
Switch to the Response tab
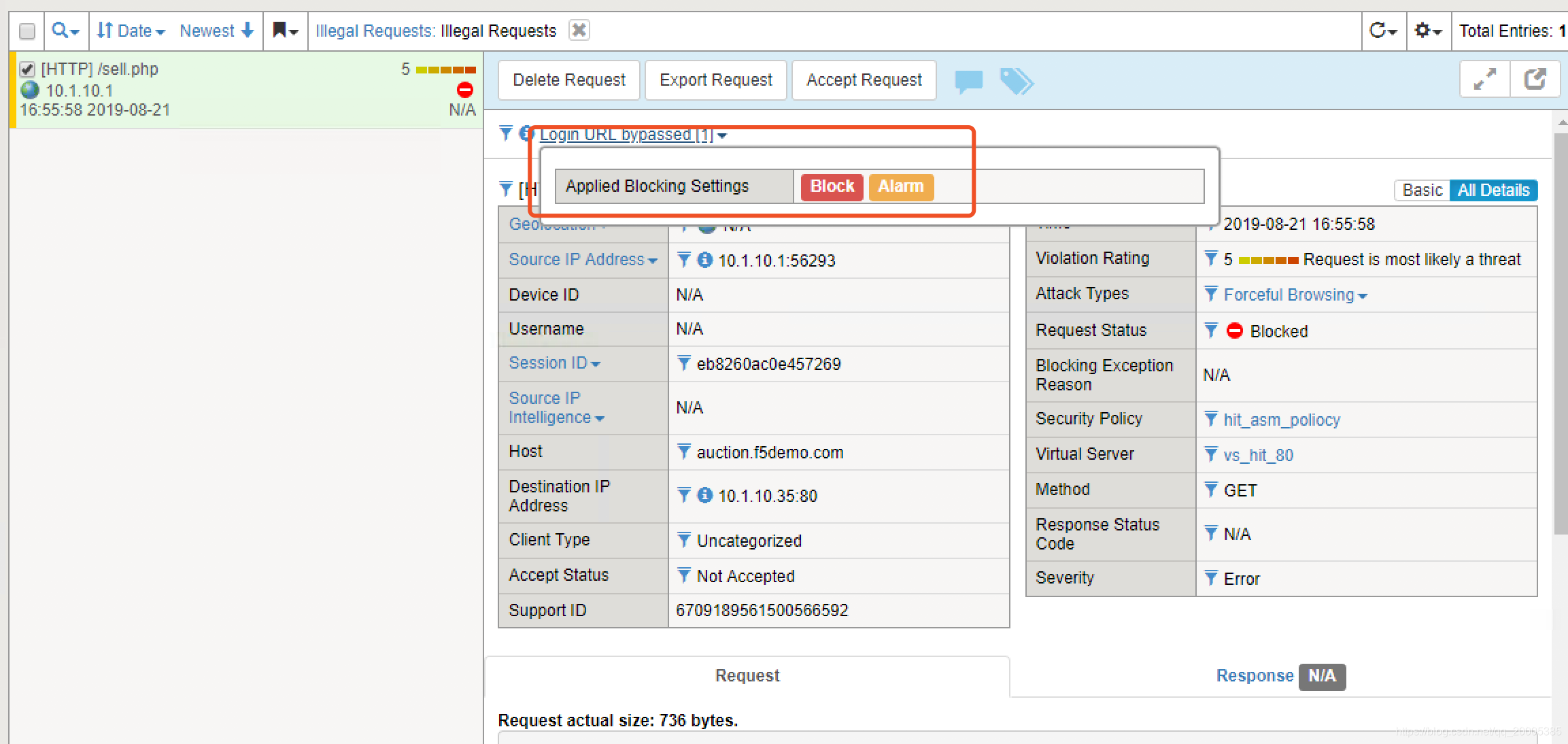pyautogui.click(x=1255, y=676)
